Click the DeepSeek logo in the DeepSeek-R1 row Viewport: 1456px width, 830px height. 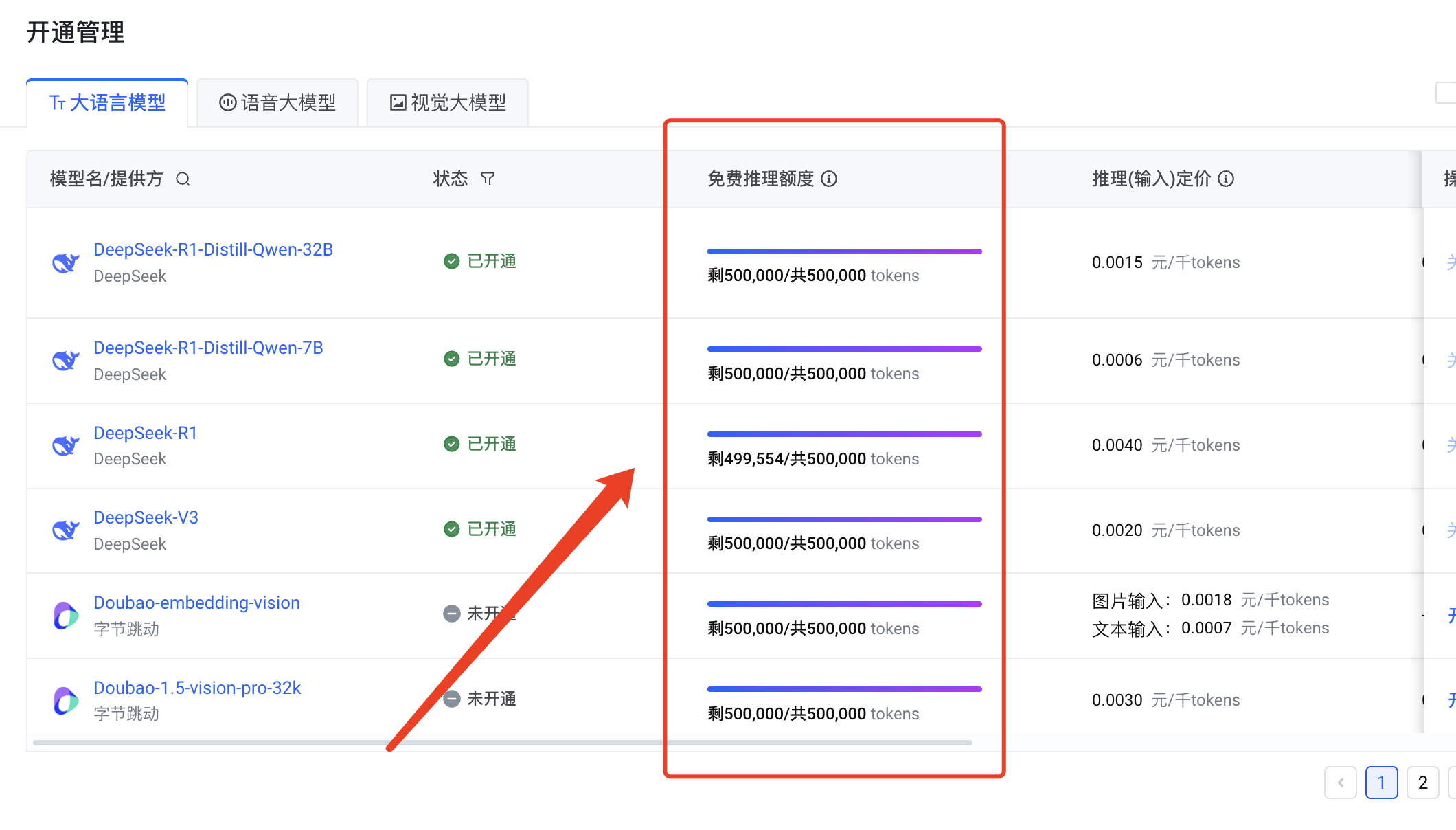pos(66,445)
